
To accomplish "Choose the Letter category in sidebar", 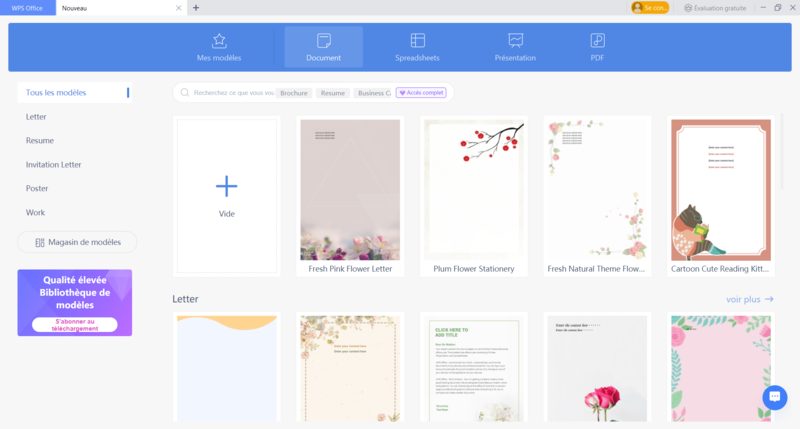I will tap(36, 117).
